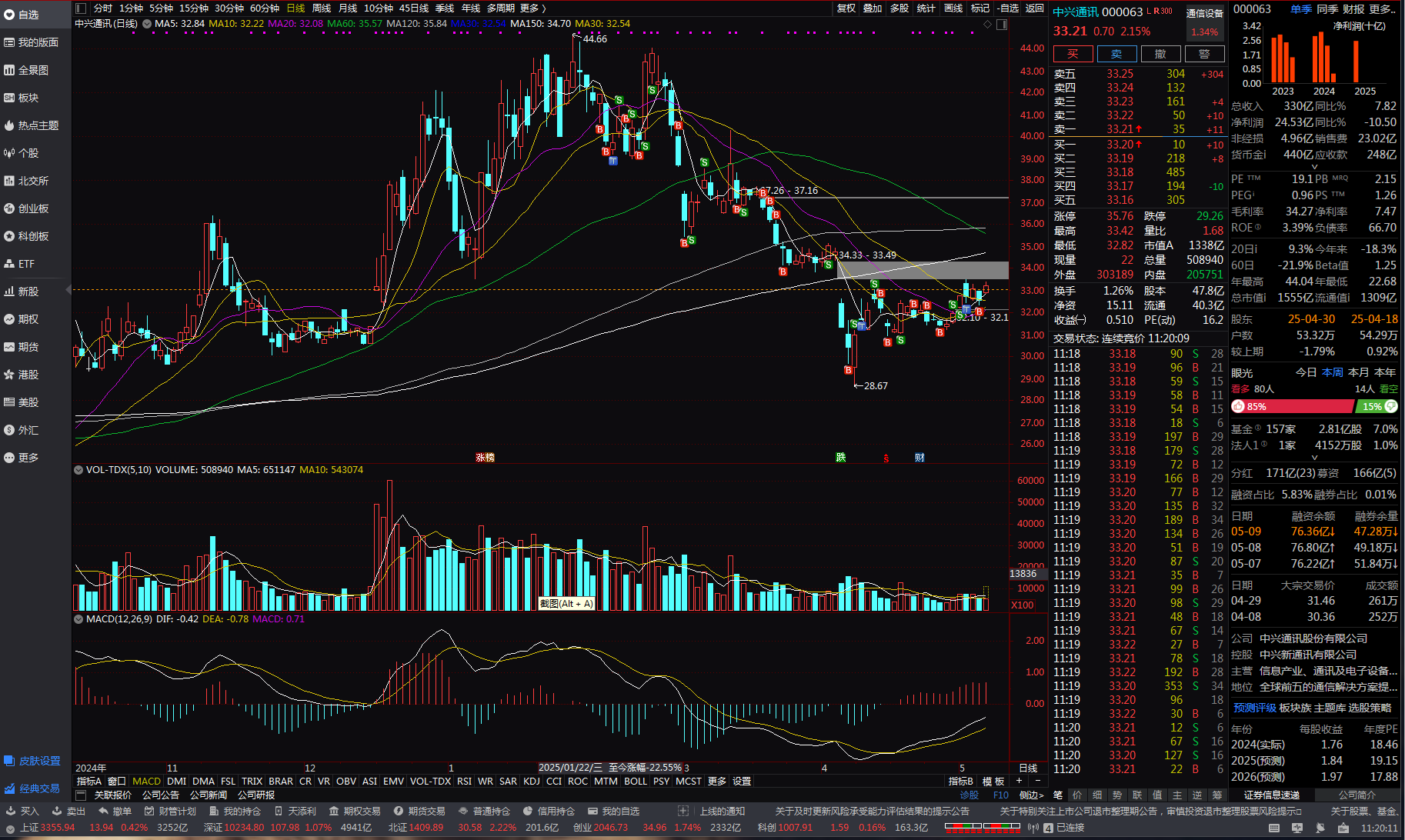Expand 更多 indicators in indicator bar
The width and height of the screenshot is (1405, 840).
(717, 781)
